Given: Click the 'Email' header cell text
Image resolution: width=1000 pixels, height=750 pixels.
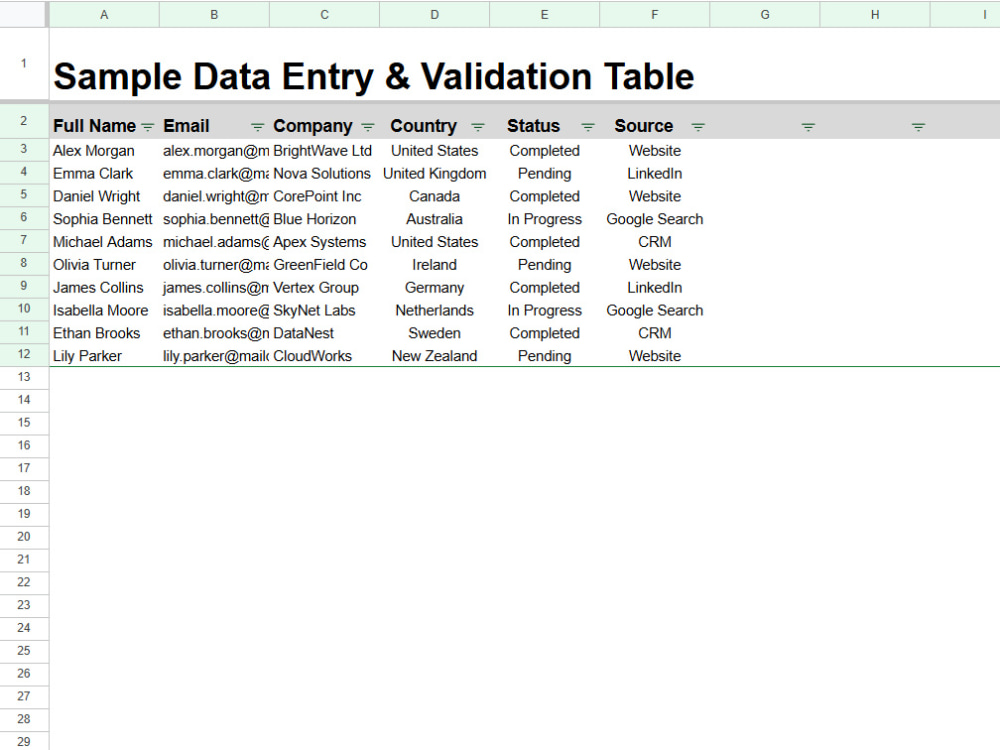Looking at the screenshot, I should pyautogui.click(x=186, y=126).
